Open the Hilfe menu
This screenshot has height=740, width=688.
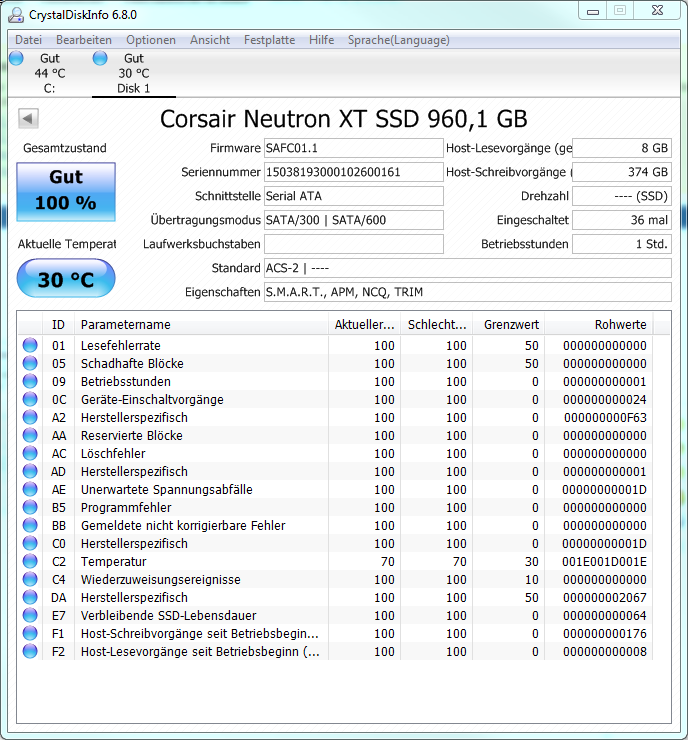tap(321, 40)
